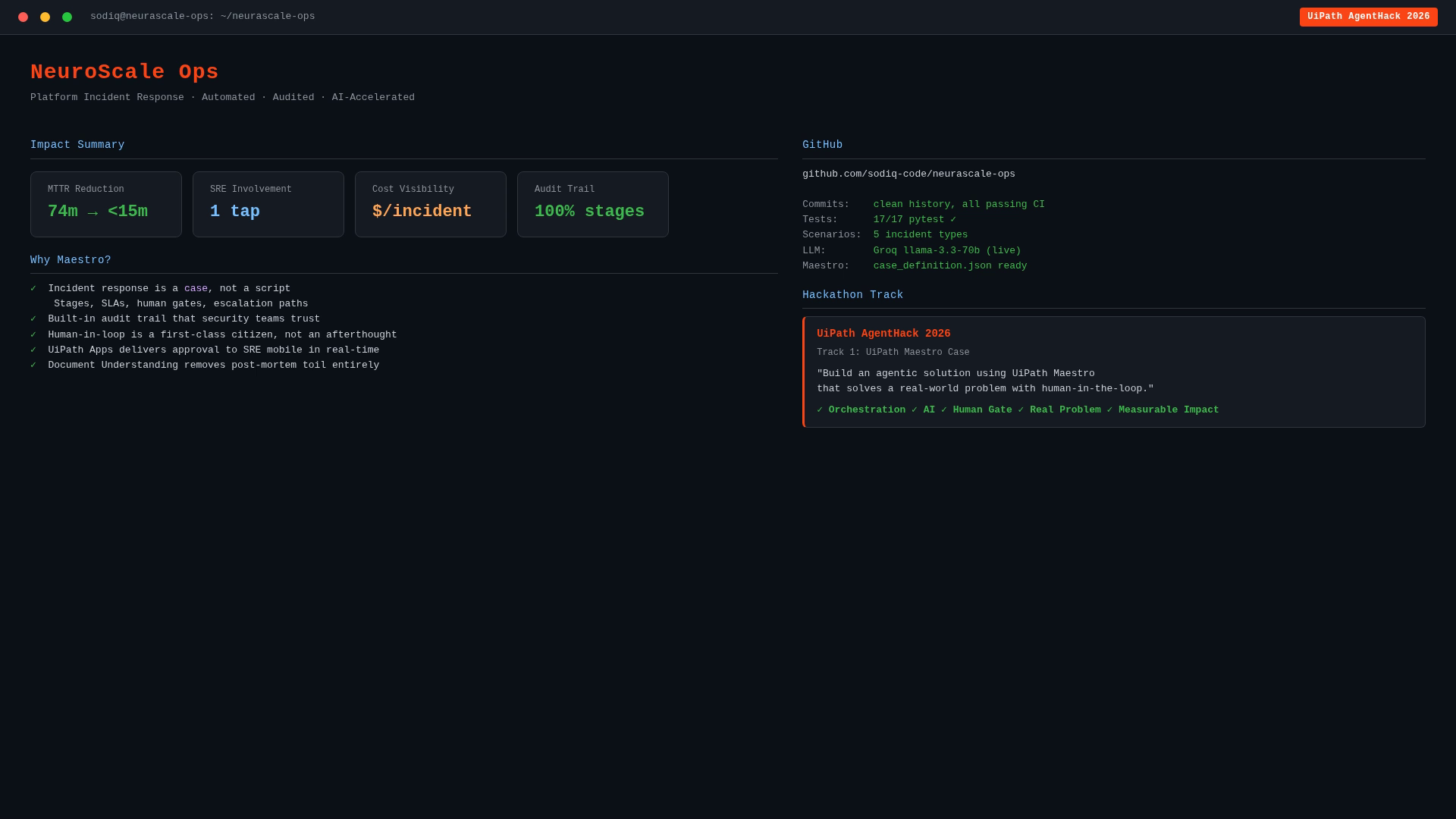The width and height of the screenshot is (1456, 819).
Task: Click the Human Gate criterion
Action: point(982,410)
